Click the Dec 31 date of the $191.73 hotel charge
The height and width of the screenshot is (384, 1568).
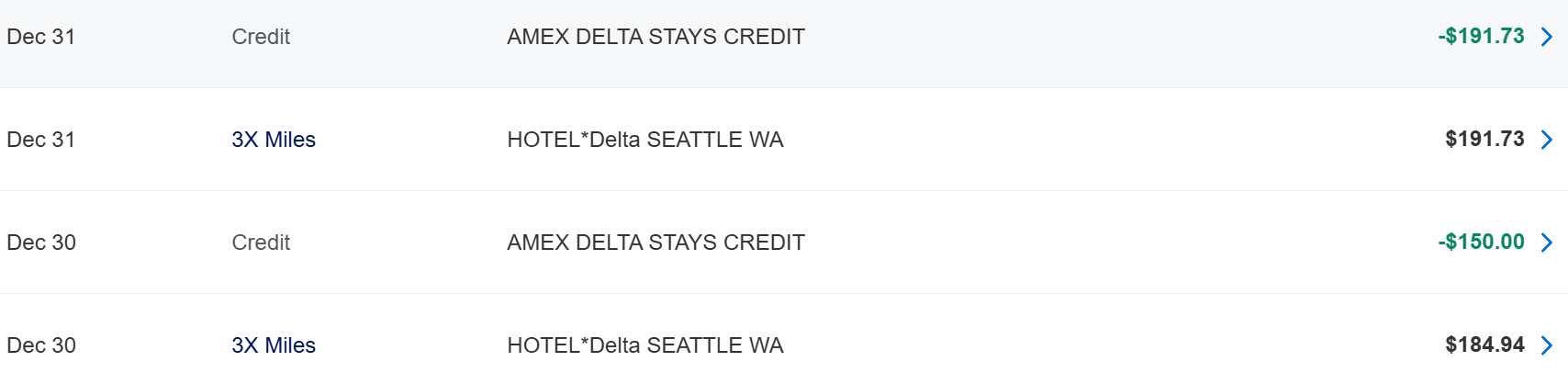41,140
